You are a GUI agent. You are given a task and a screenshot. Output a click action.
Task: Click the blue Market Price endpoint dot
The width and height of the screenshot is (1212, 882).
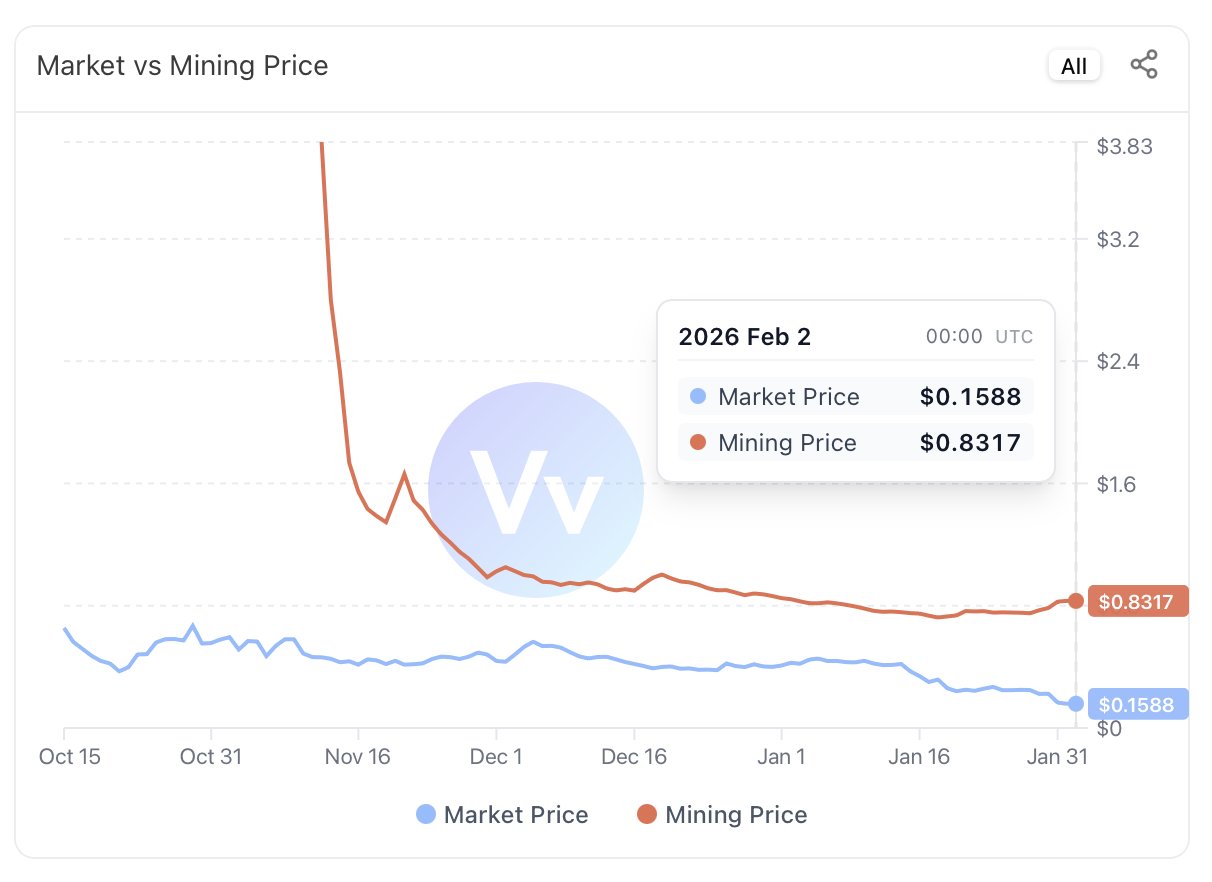pos(1076,704)
